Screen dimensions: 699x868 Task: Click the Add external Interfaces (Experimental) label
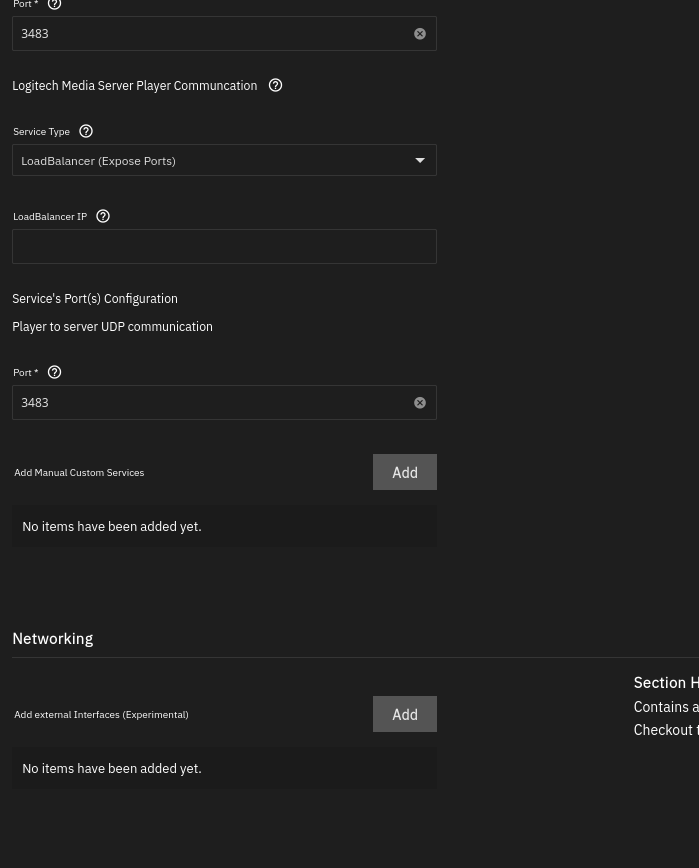[101, 714]
